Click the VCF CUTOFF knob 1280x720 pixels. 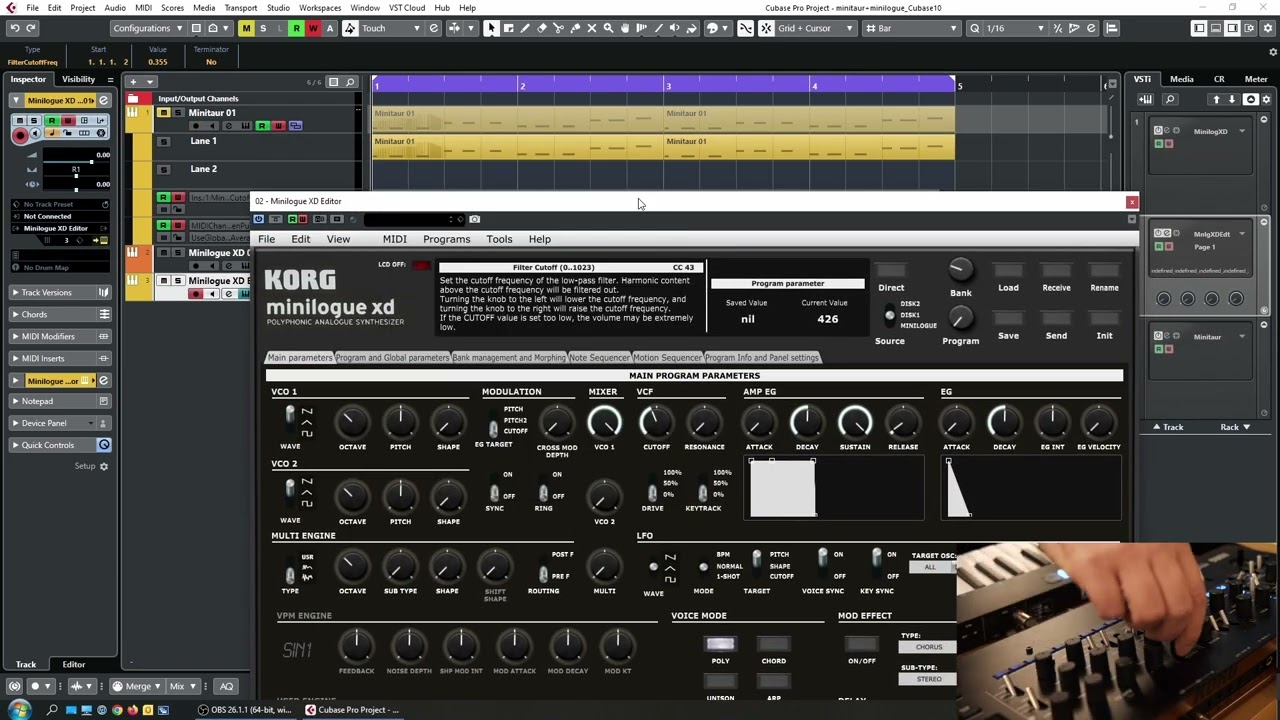[656, 422]
